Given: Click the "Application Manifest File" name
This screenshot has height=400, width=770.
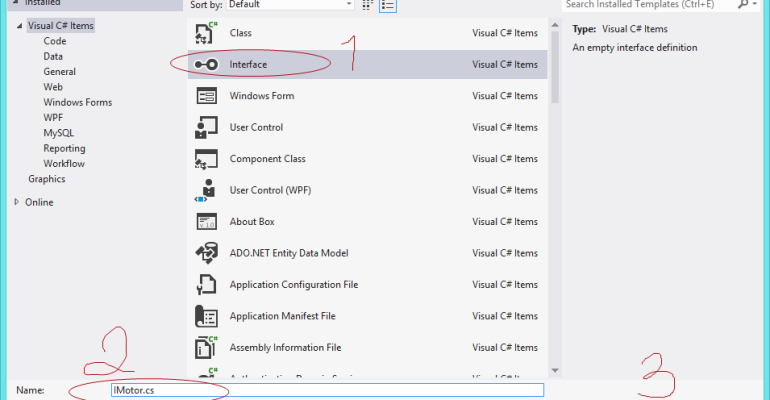Looking at the screenshot, I should click(282, 316).
